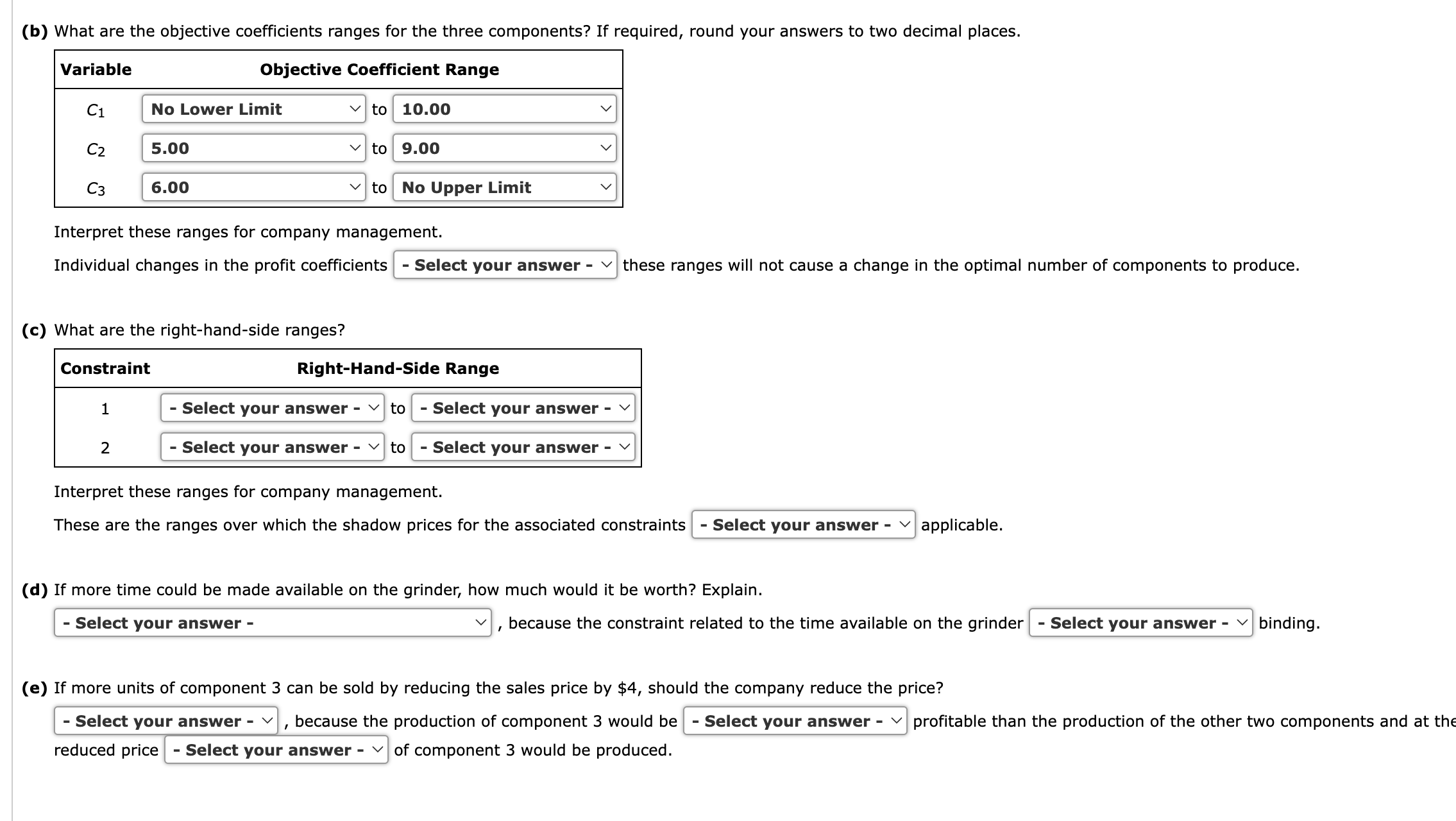Viewport: 1456px width, 821px height.
Task: Open the C1 upper limit dropdown showing 10.00
Action: (504, 109)
